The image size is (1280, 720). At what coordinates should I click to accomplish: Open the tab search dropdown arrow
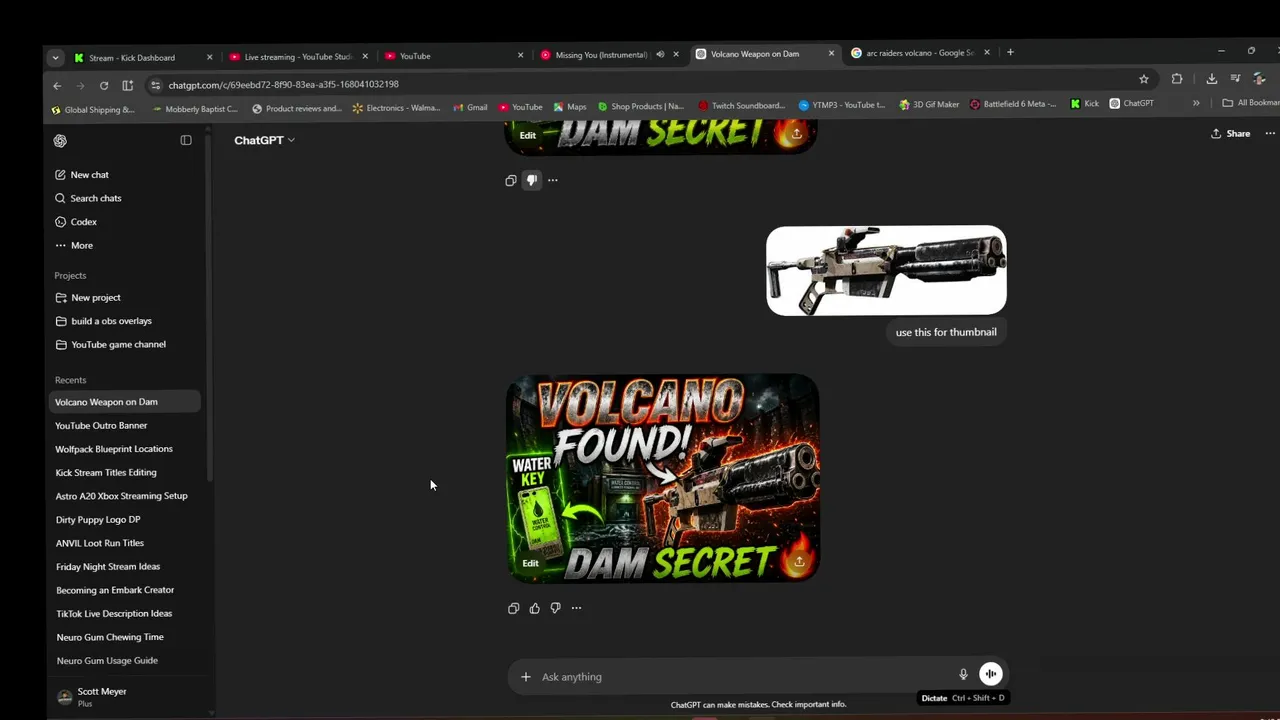click(55, 58)
